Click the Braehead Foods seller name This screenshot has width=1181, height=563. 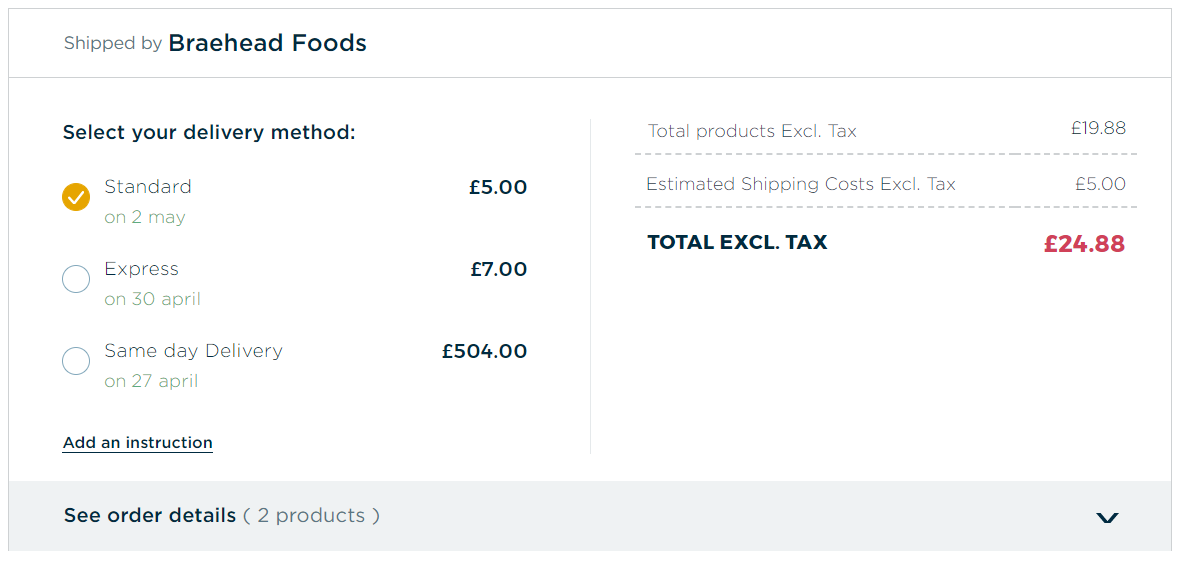click(267, 44)
